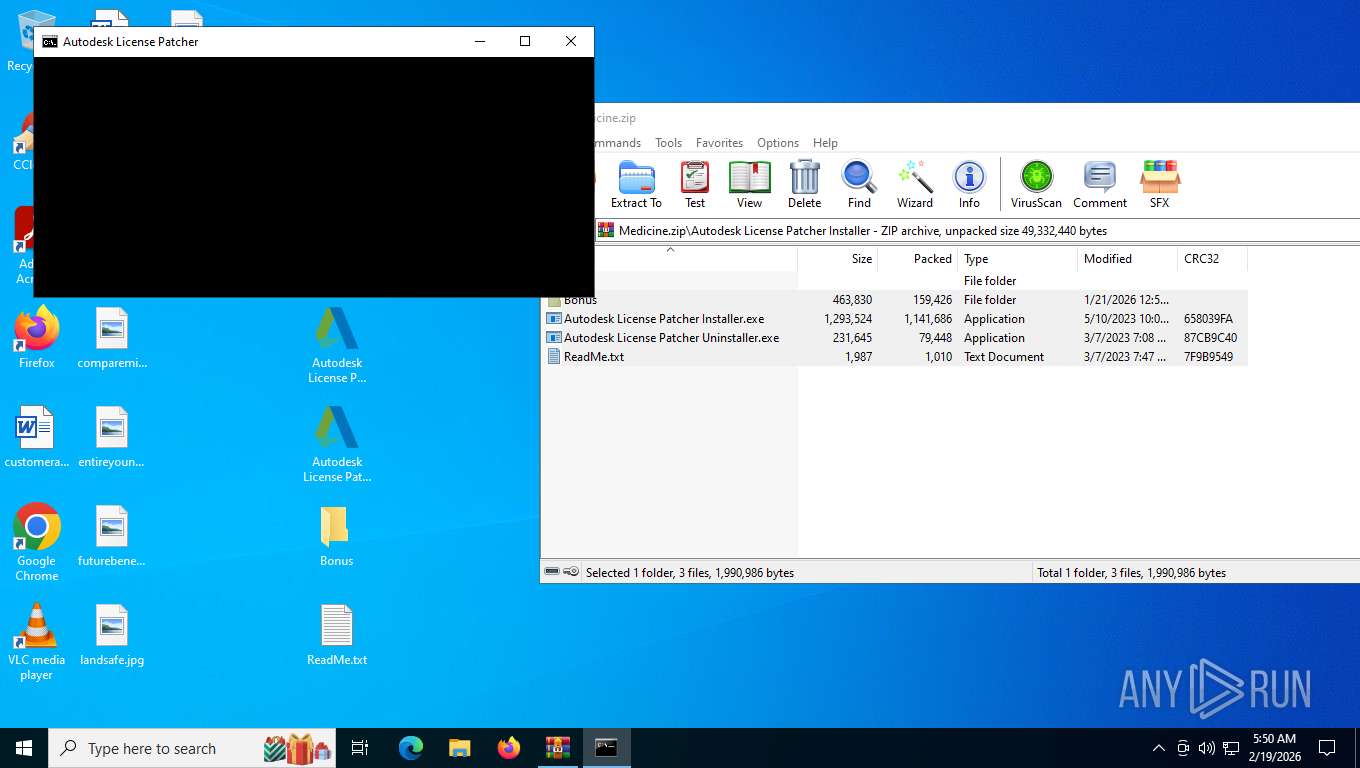Select ReadMe.txt in the archive list
Screen dimensions: 1360x768
[x=894, y=357]
